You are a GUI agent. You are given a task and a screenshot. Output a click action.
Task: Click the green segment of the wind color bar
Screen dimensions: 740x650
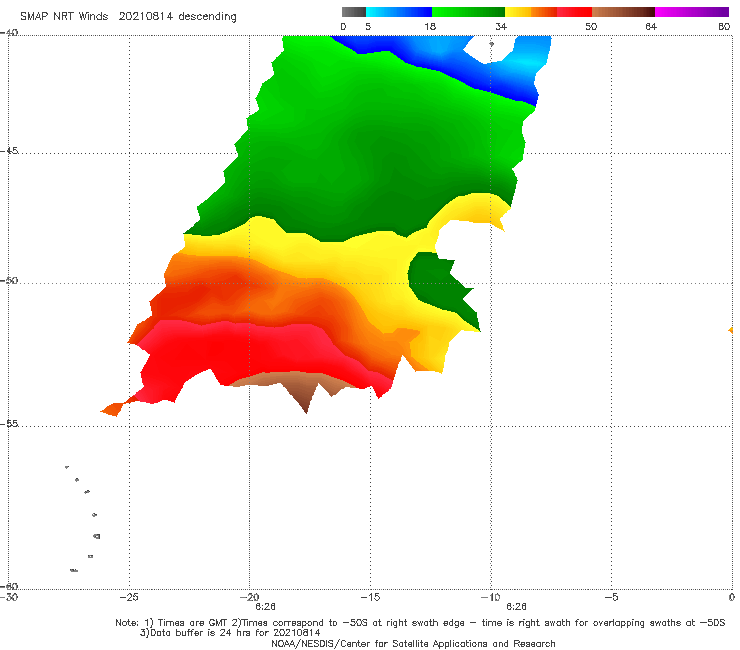pos(468,12)
